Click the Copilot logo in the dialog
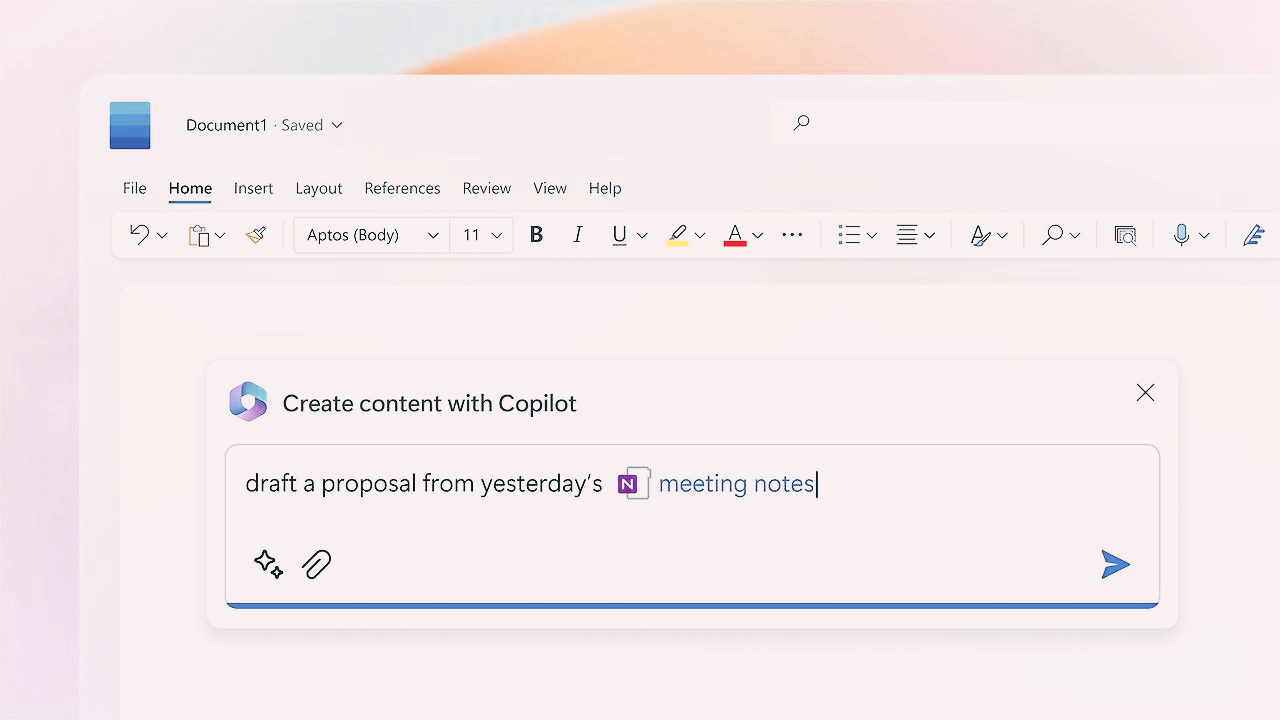This screenshot has width=1280, height=720. (248, 402)
